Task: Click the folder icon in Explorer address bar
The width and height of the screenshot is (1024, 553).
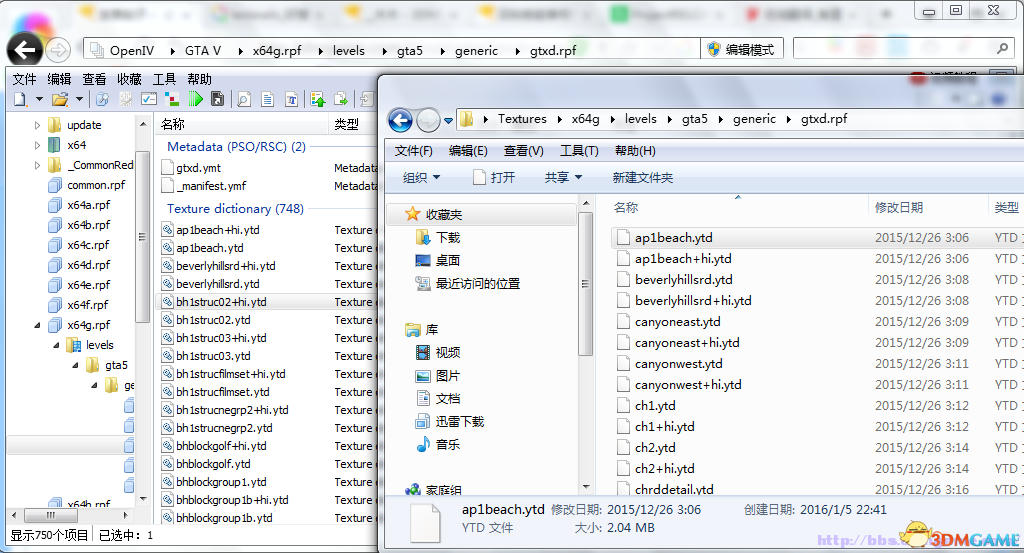Action: [x=466, y=119]
